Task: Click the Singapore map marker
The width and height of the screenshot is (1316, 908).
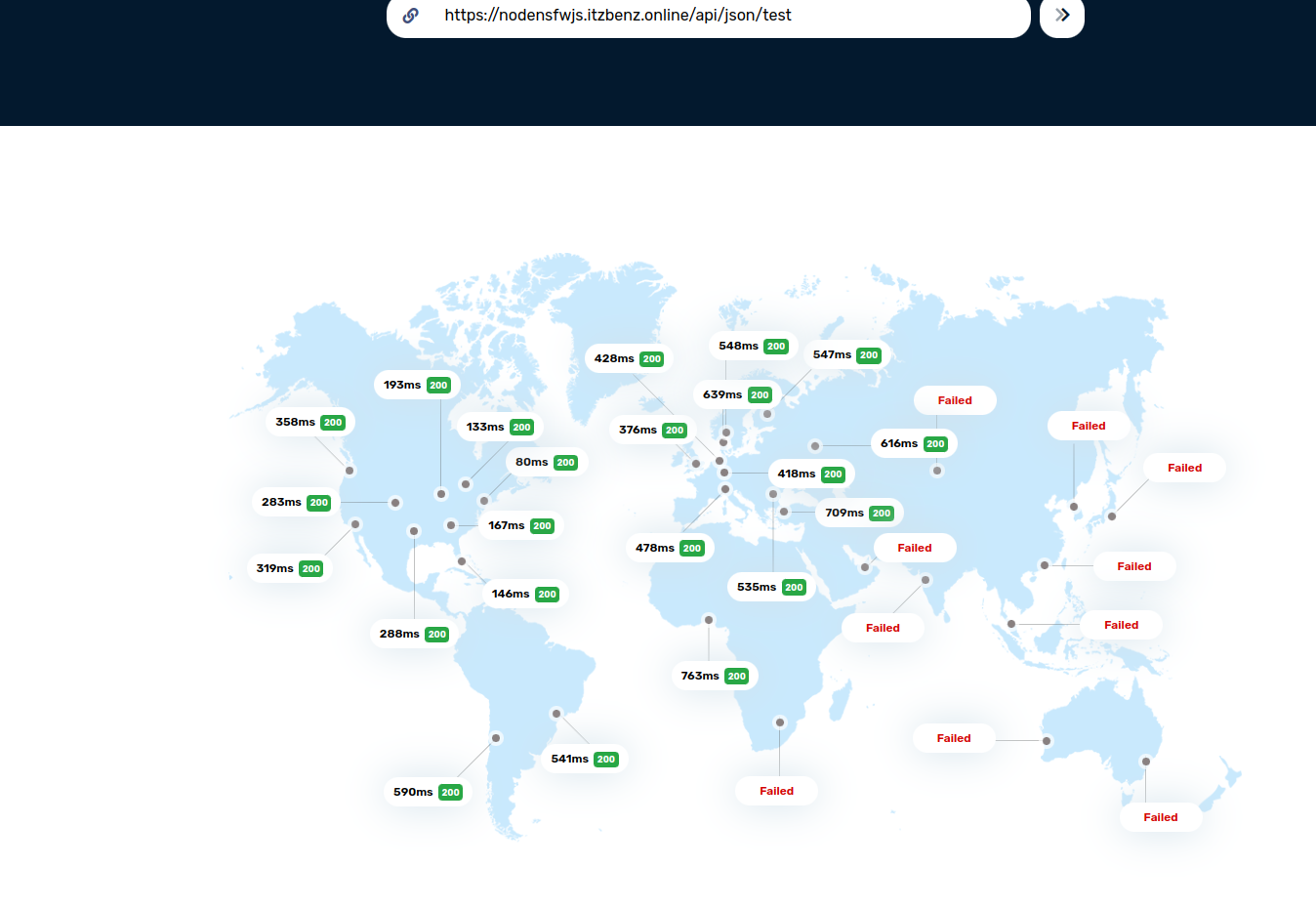Action: click(x=1011, y=624)
